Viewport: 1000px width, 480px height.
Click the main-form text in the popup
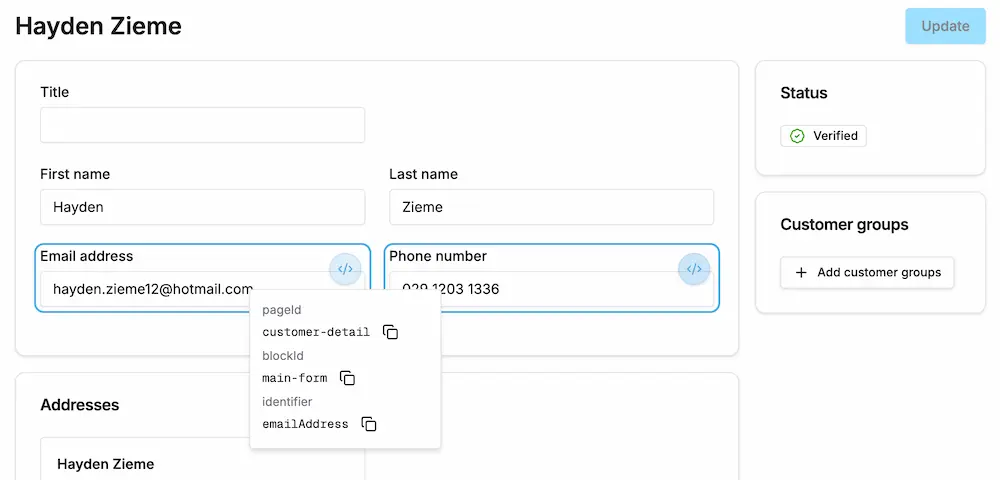coord(294,378)
